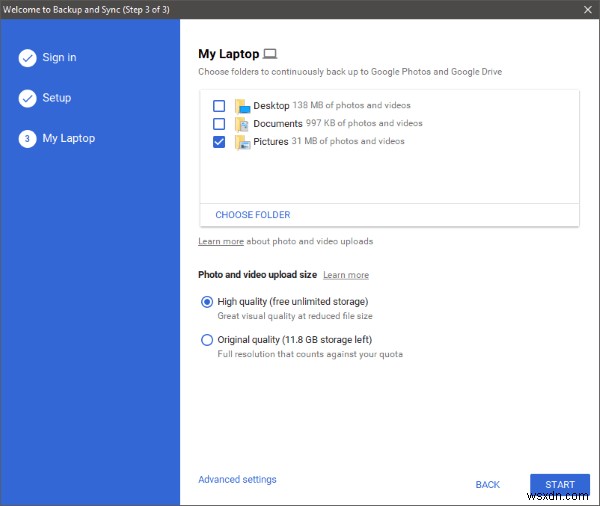Image resolution: width=600 pixels, height=506 pixels.
Task: Click the My Laptop page heading
Action: (228, 54)
